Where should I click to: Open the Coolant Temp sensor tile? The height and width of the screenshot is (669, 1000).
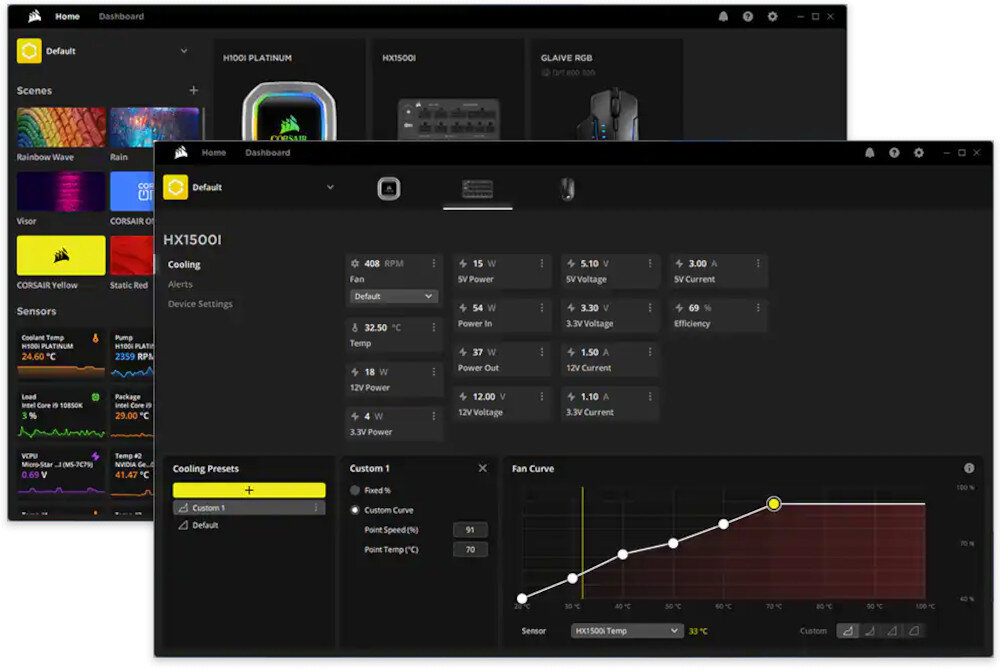coord(61,353)
